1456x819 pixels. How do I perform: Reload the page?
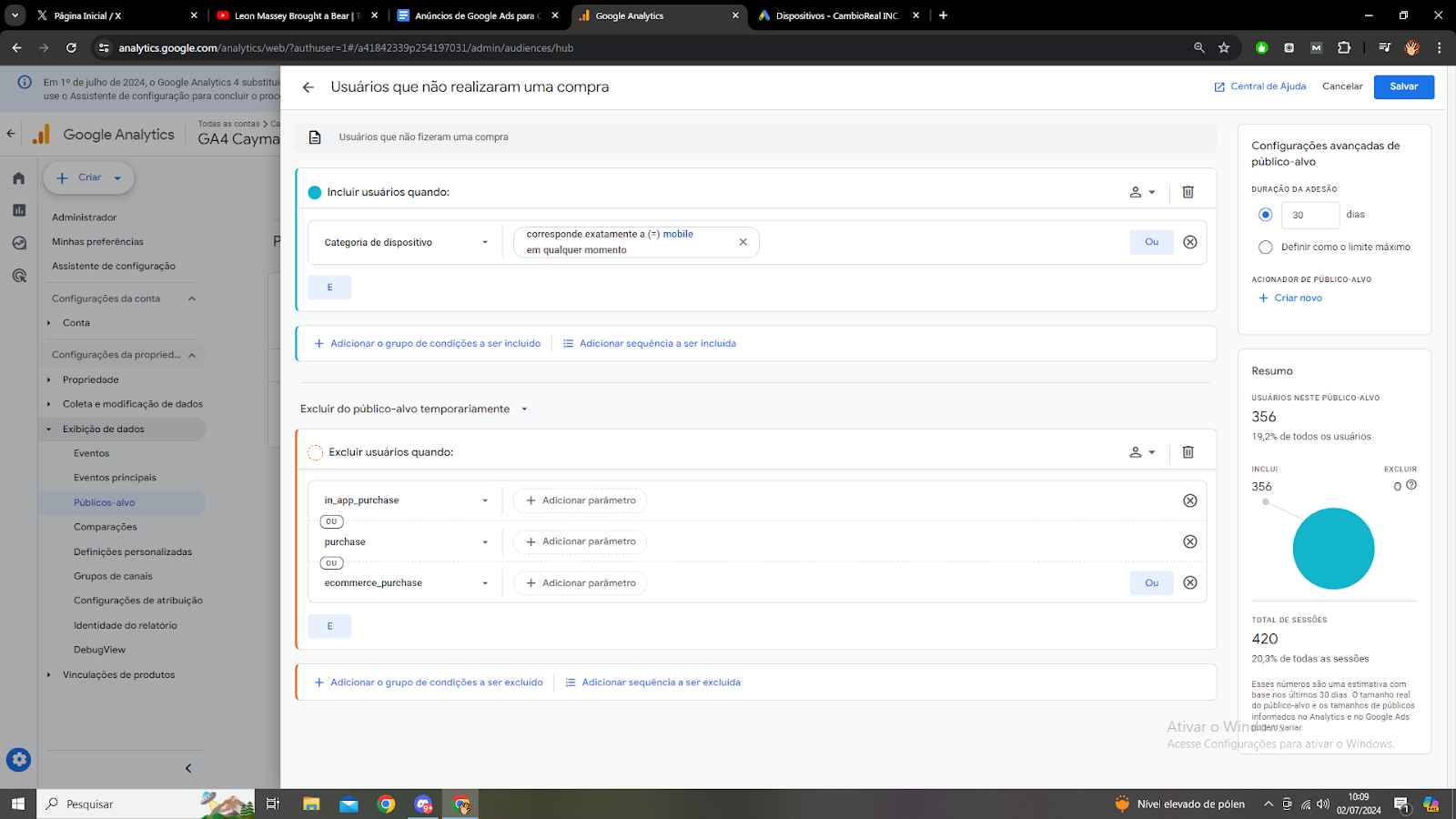(x=71, y=47)
